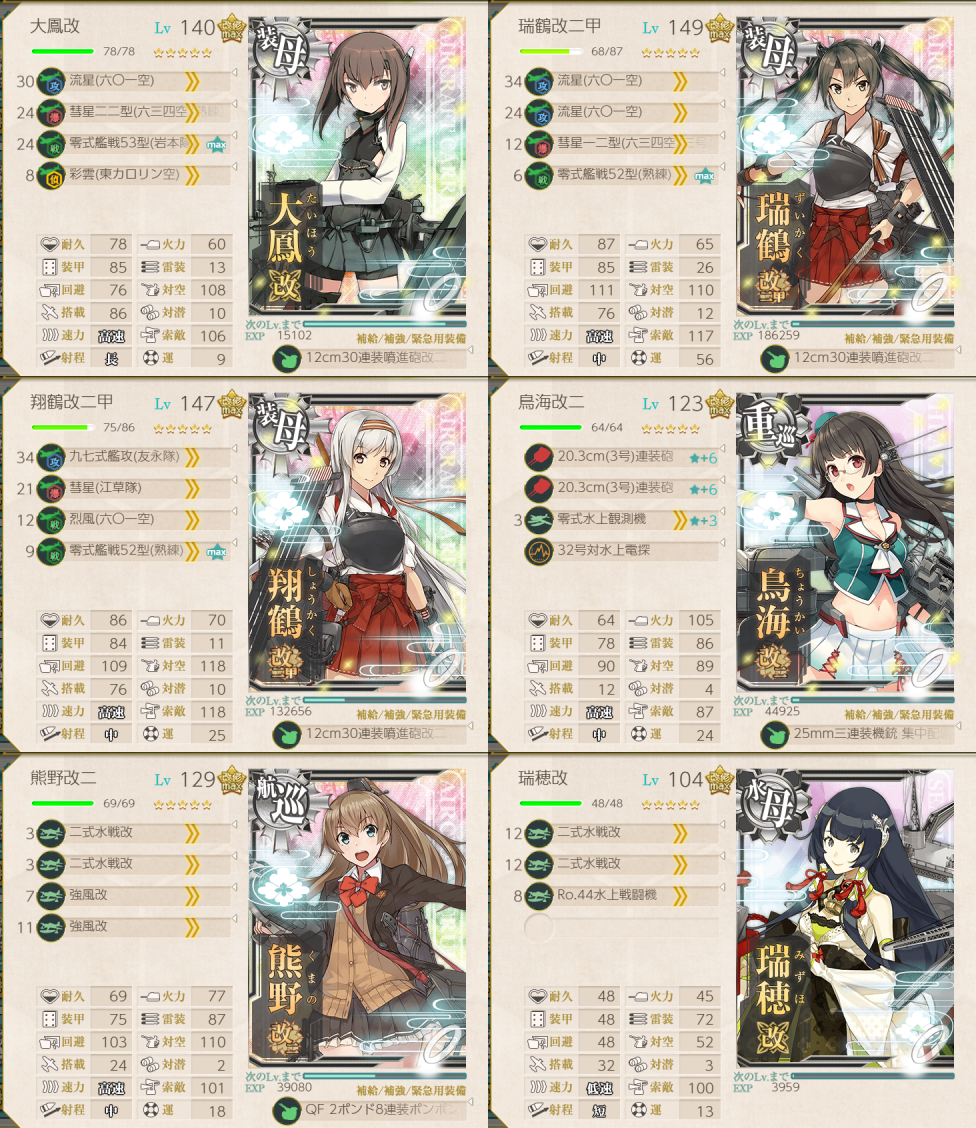Image resolution: width=976 pixels, height=1128 pixels.
Task: Click Chokai's 32号対水上電探 radar icon
Action: pos(539,551)
